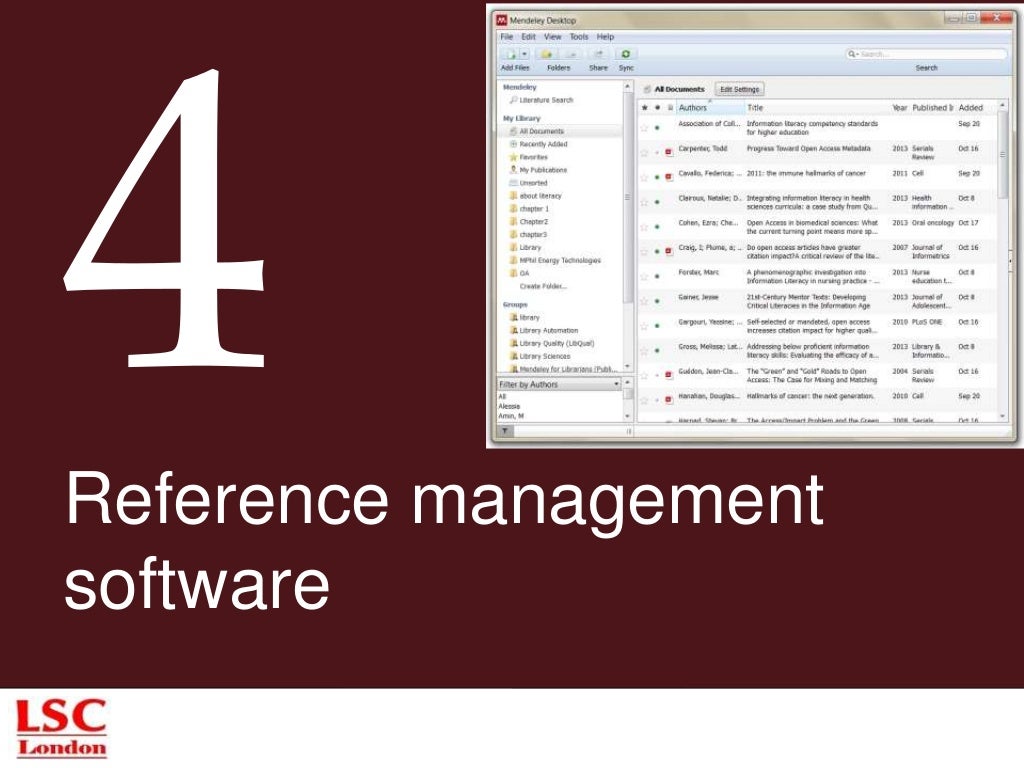Select 'All' in the author filter list

tap(502, 396)
